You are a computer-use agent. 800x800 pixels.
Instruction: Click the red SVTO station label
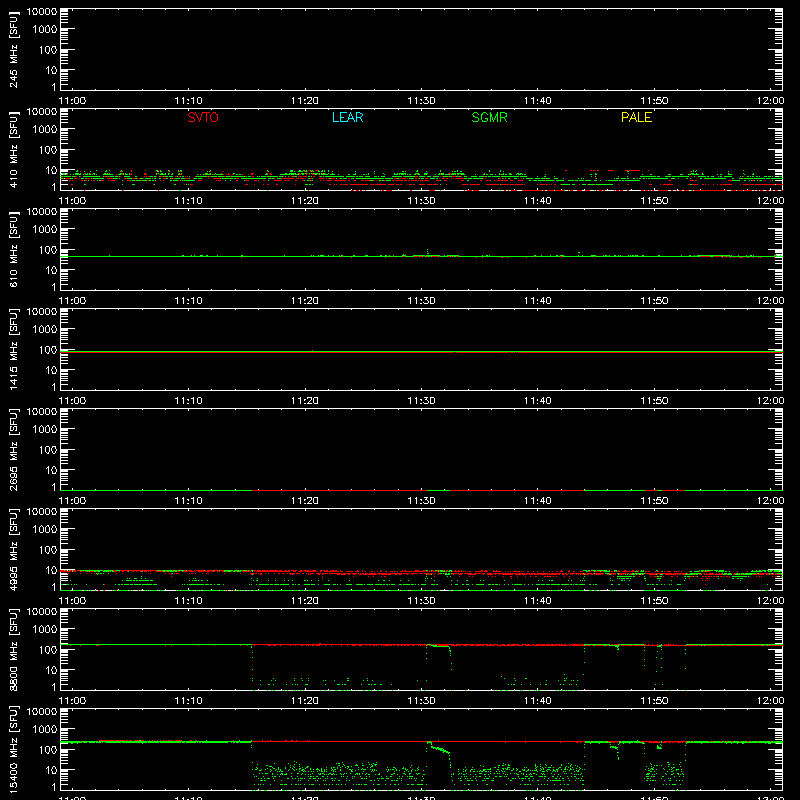(203, 117)
